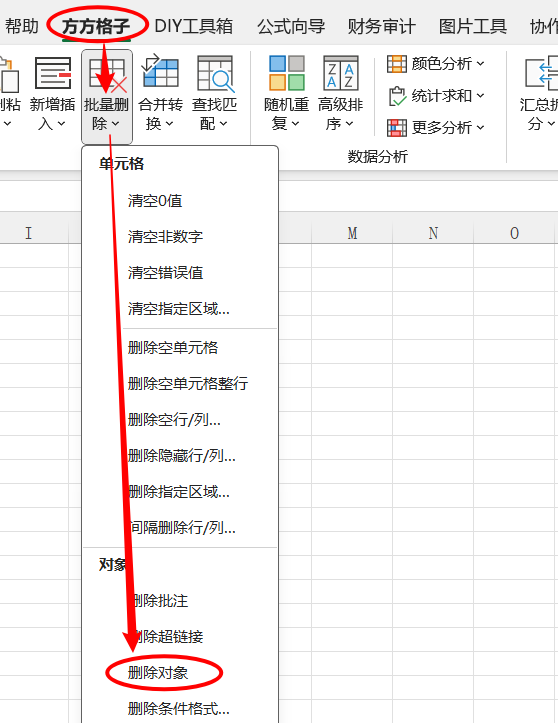The height and width of the screenshot is (723, 558).
Task: Expand the 统计求和 dropdown arrow
Action: coord(481,95)
